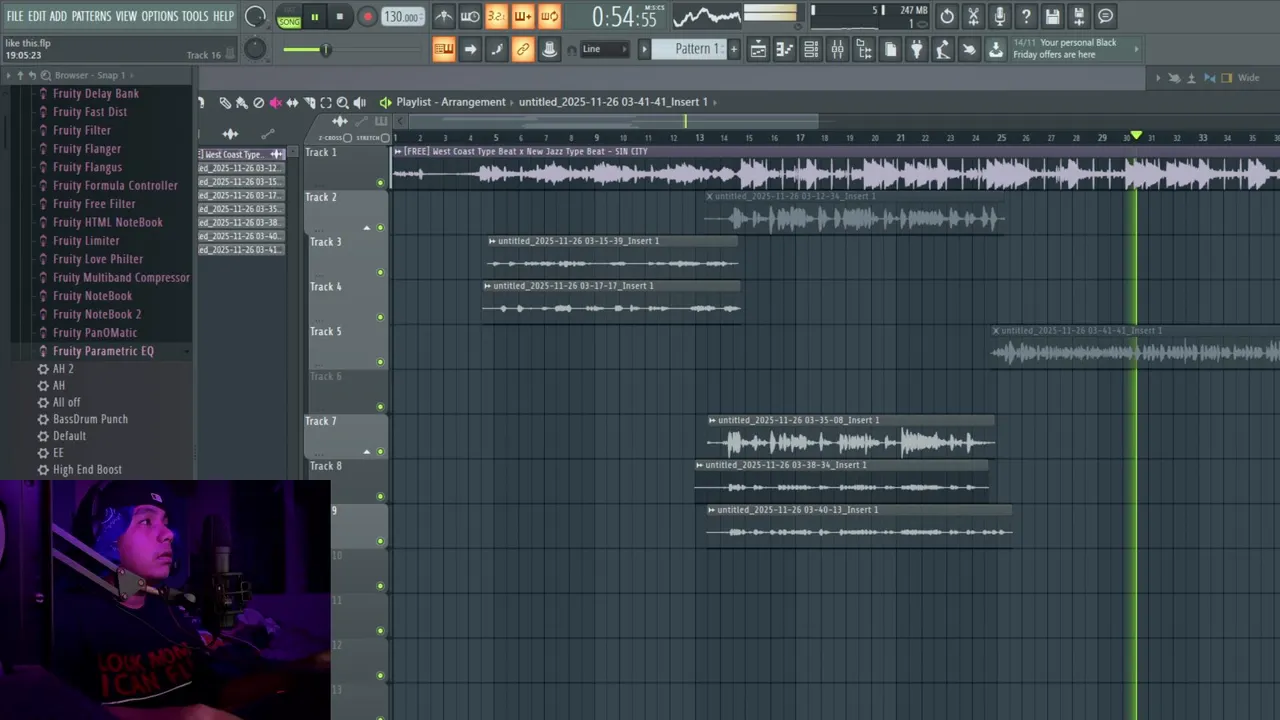Add a new pattern with plus button
Image resolution: width=1280 pixels, height=720 pixels.
pos(733,49)
